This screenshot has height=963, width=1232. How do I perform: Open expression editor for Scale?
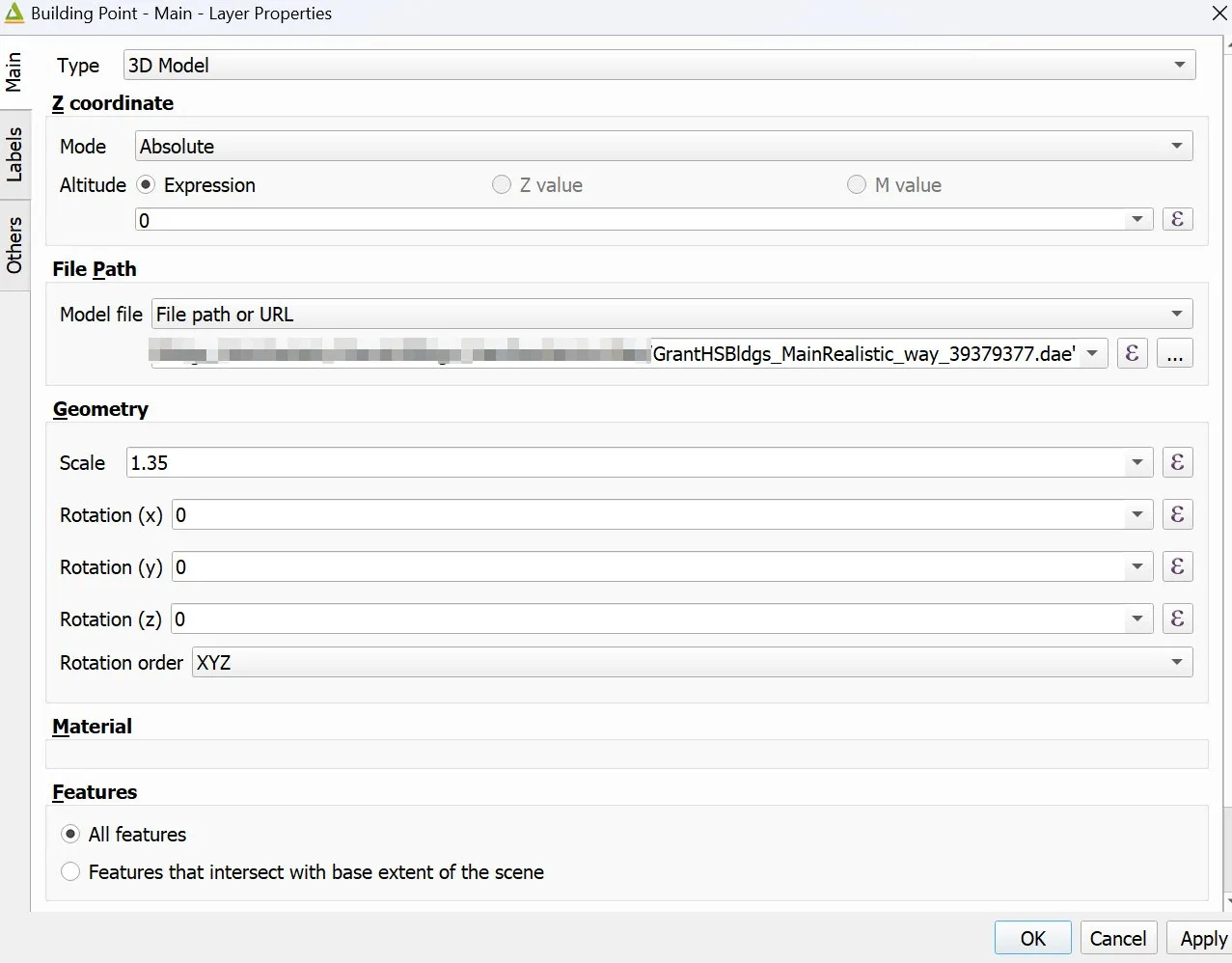[1177, 462]
